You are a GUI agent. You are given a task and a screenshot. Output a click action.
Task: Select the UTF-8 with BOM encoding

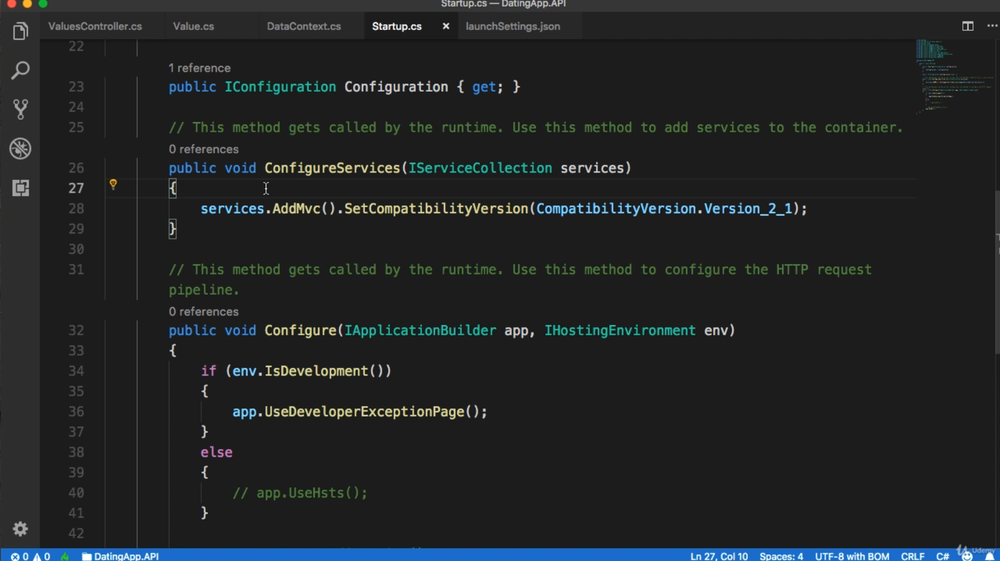tap(851, 555)
